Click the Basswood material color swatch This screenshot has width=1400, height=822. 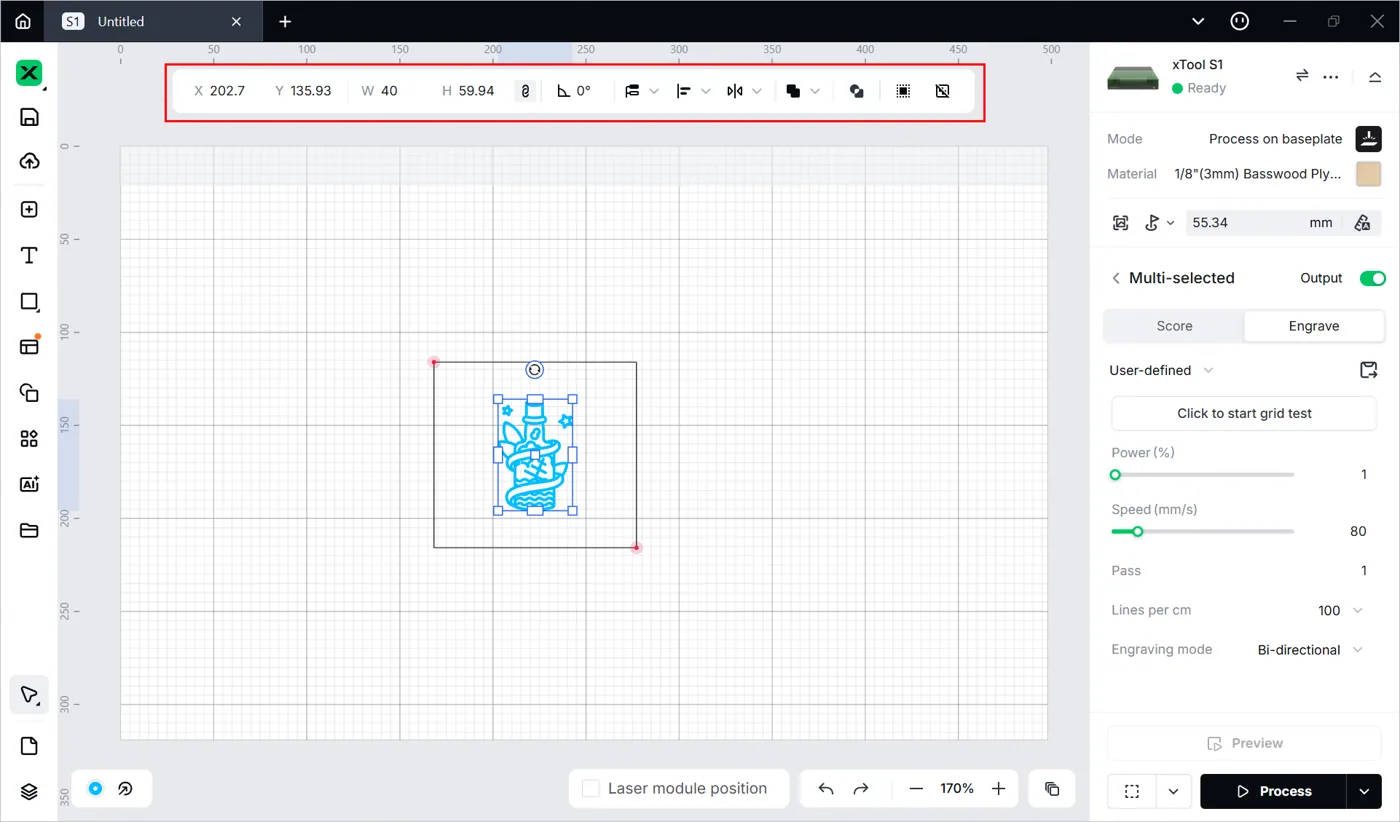click(1368, 173)
